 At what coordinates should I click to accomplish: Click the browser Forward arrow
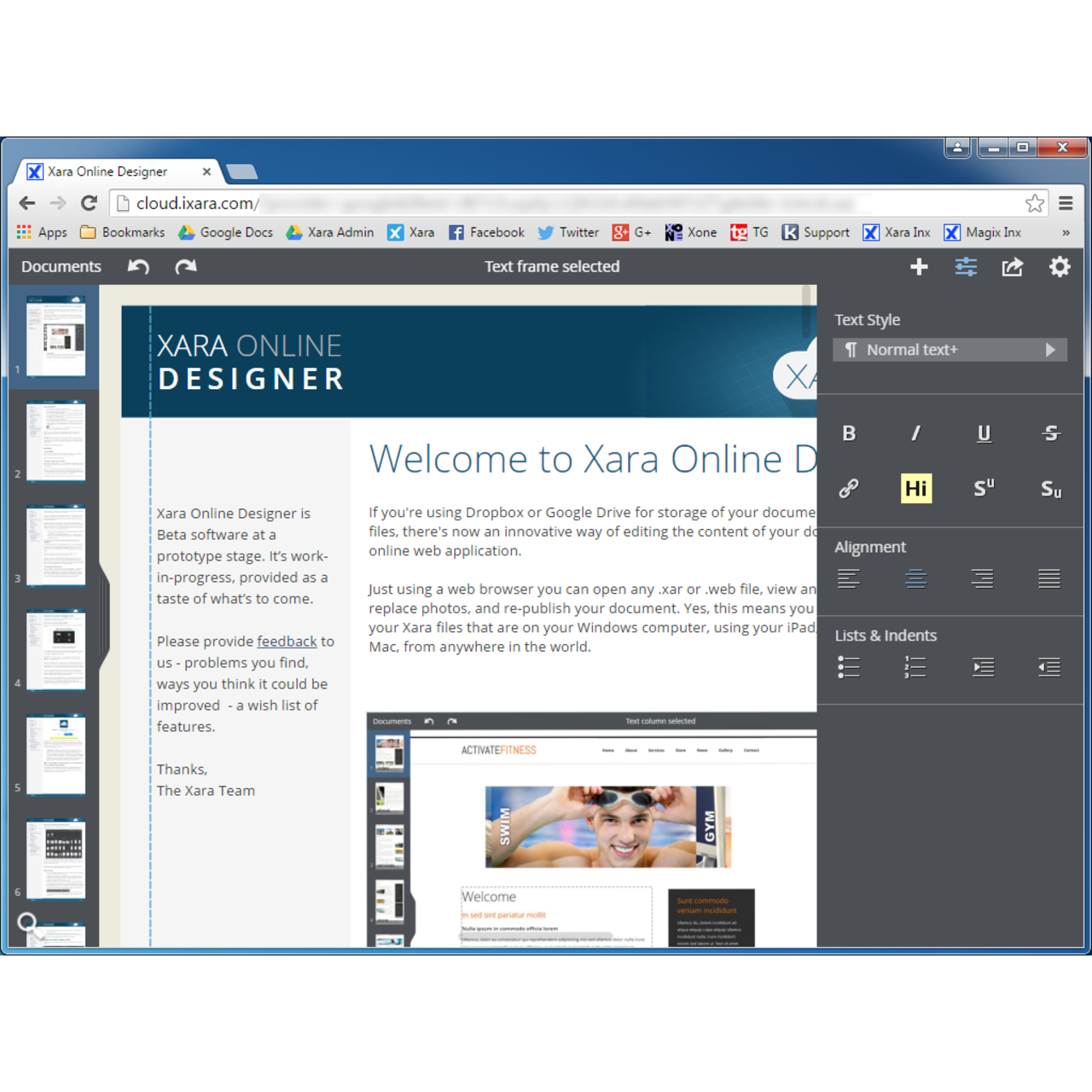[x=58, y=203]
